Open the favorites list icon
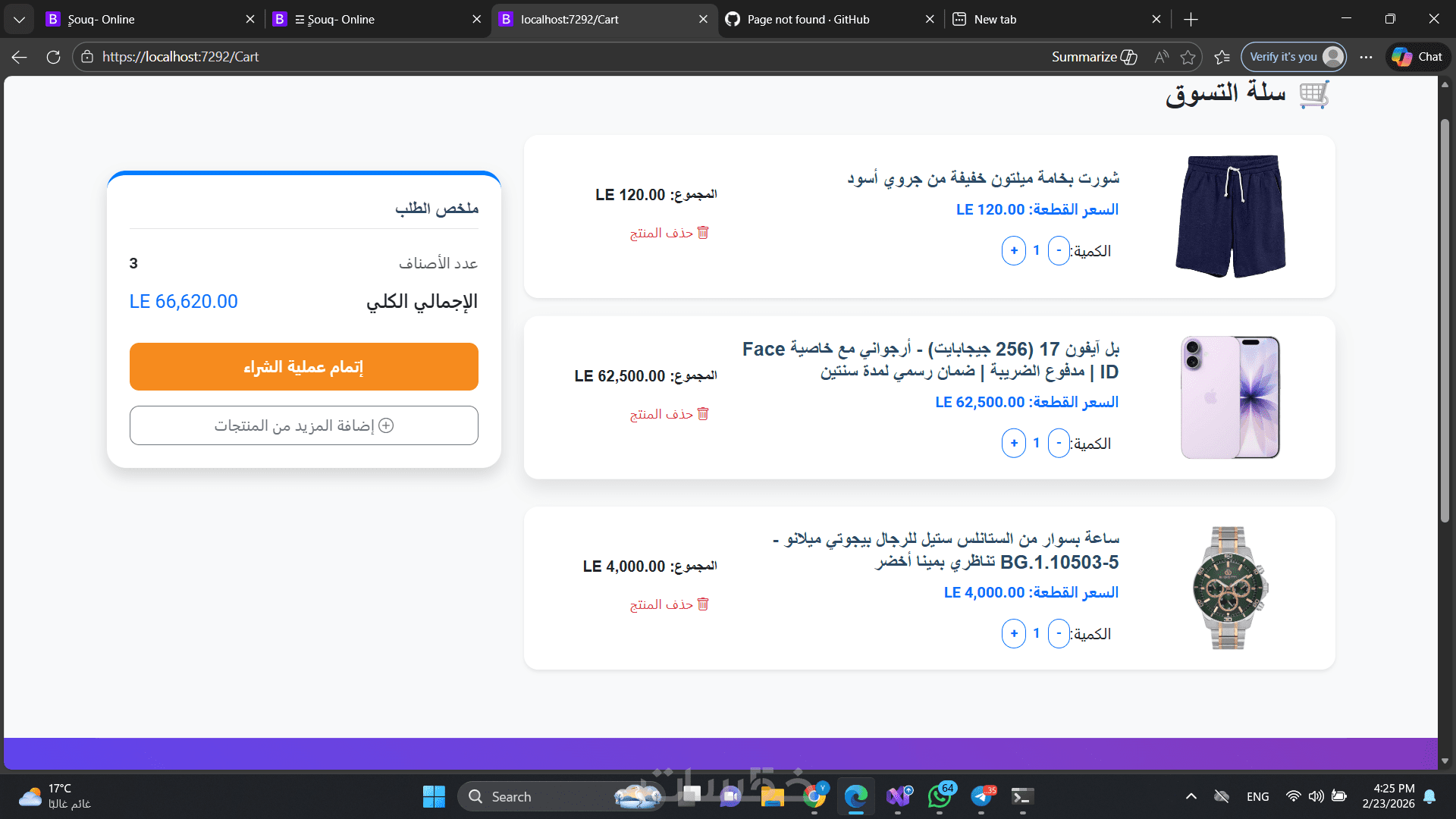 (1222, 57)
